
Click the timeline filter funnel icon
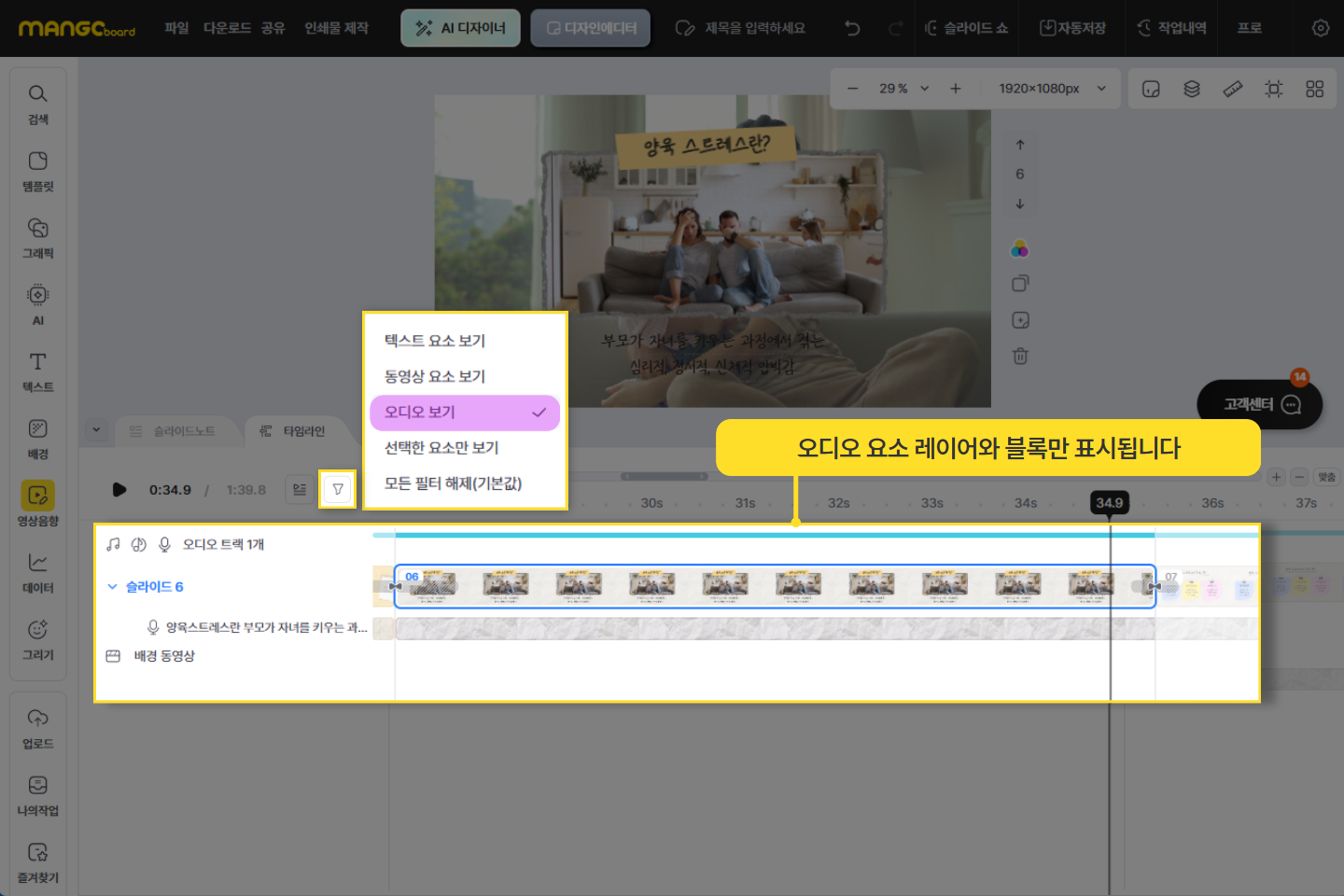[x=338, y=489]
